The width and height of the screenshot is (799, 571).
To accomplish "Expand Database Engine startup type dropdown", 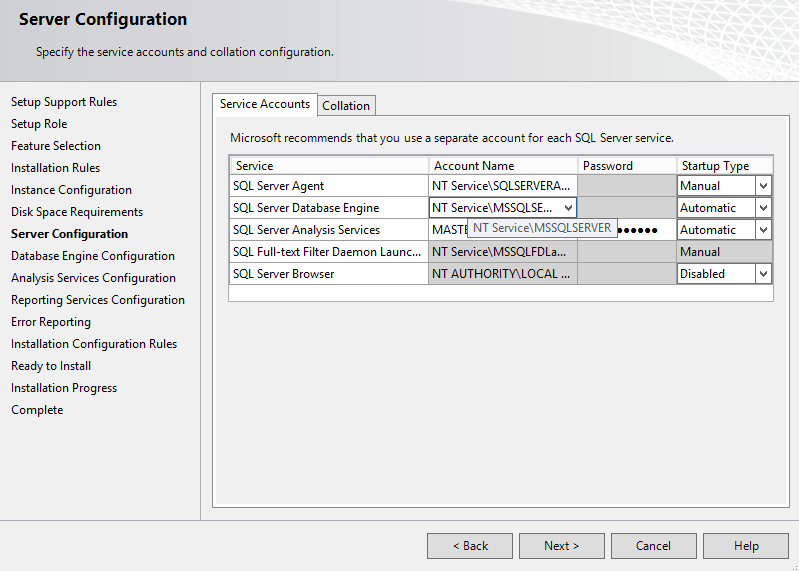I will click(763, 208).
